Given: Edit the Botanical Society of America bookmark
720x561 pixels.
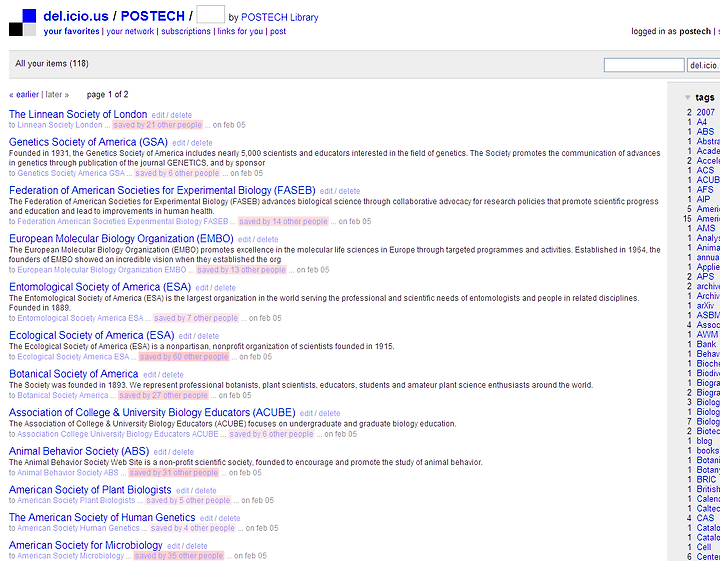Looking at the screenshot, I should tap(149, 375).
